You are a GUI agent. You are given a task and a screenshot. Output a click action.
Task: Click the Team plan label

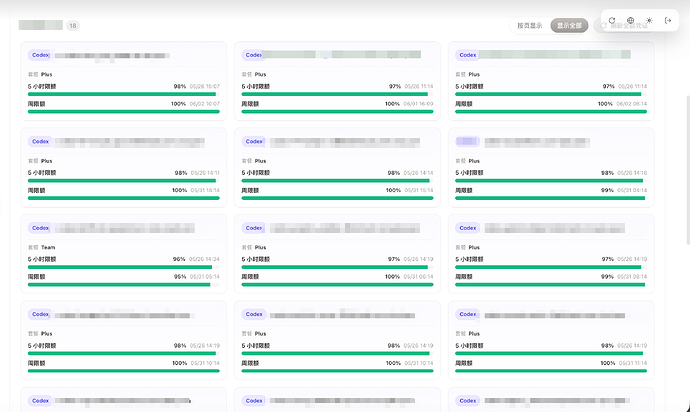48,247
